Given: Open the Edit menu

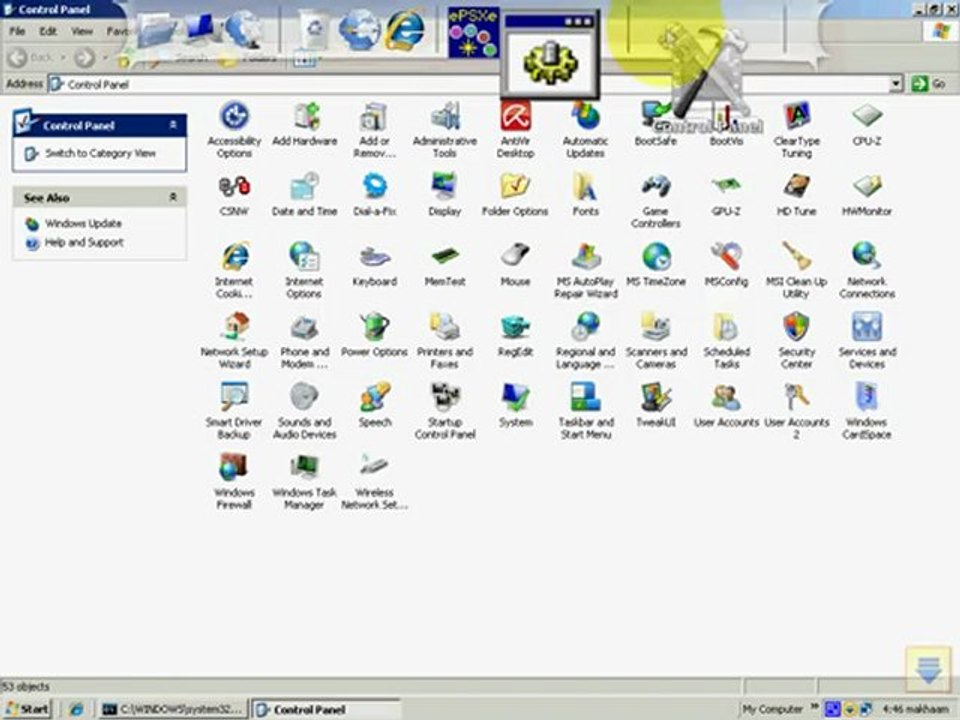Looking at the screenshot, I should tap(48, 31).
